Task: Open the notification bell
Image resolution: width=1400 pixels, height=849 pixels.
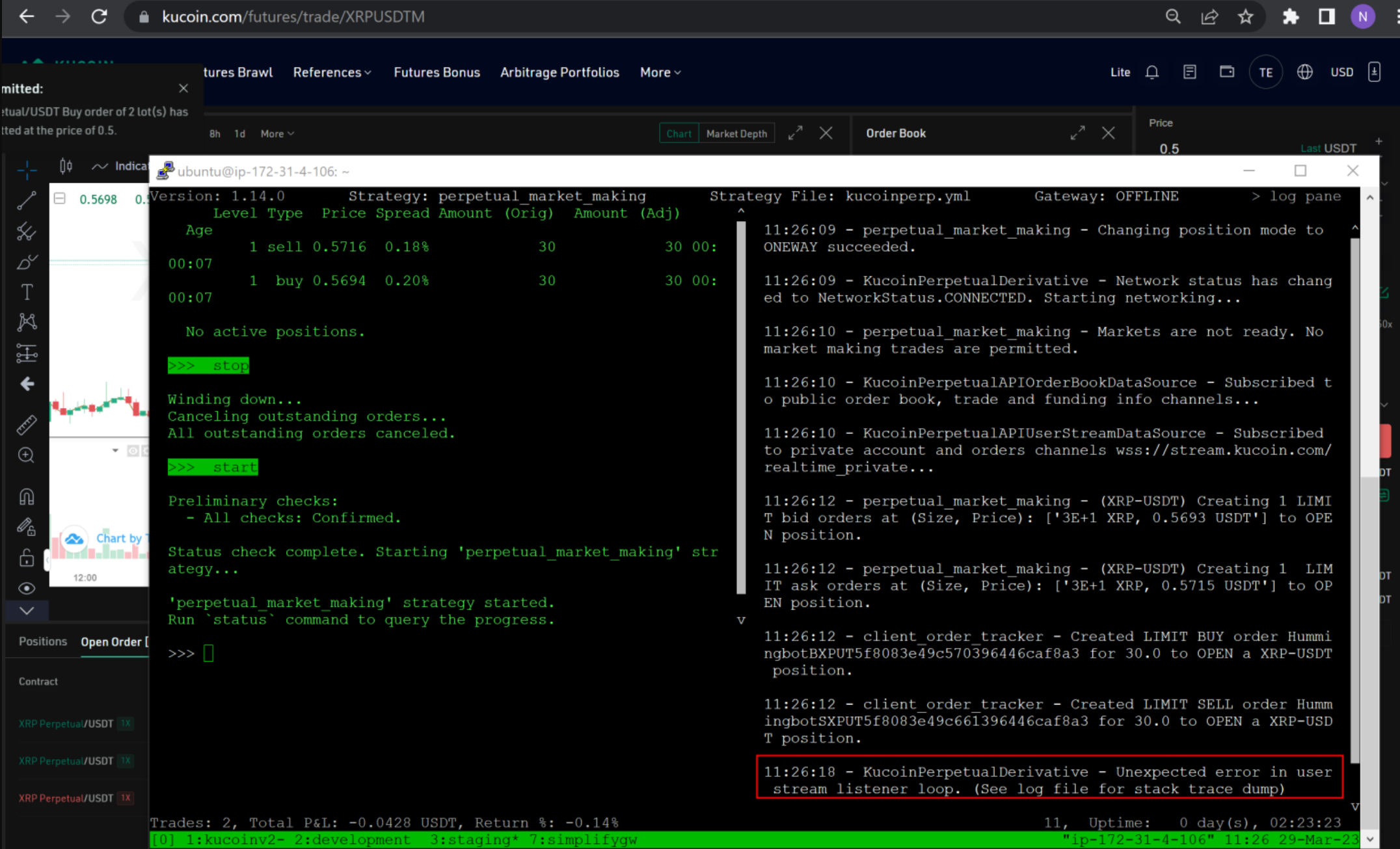Action: tap(1152, 72)
